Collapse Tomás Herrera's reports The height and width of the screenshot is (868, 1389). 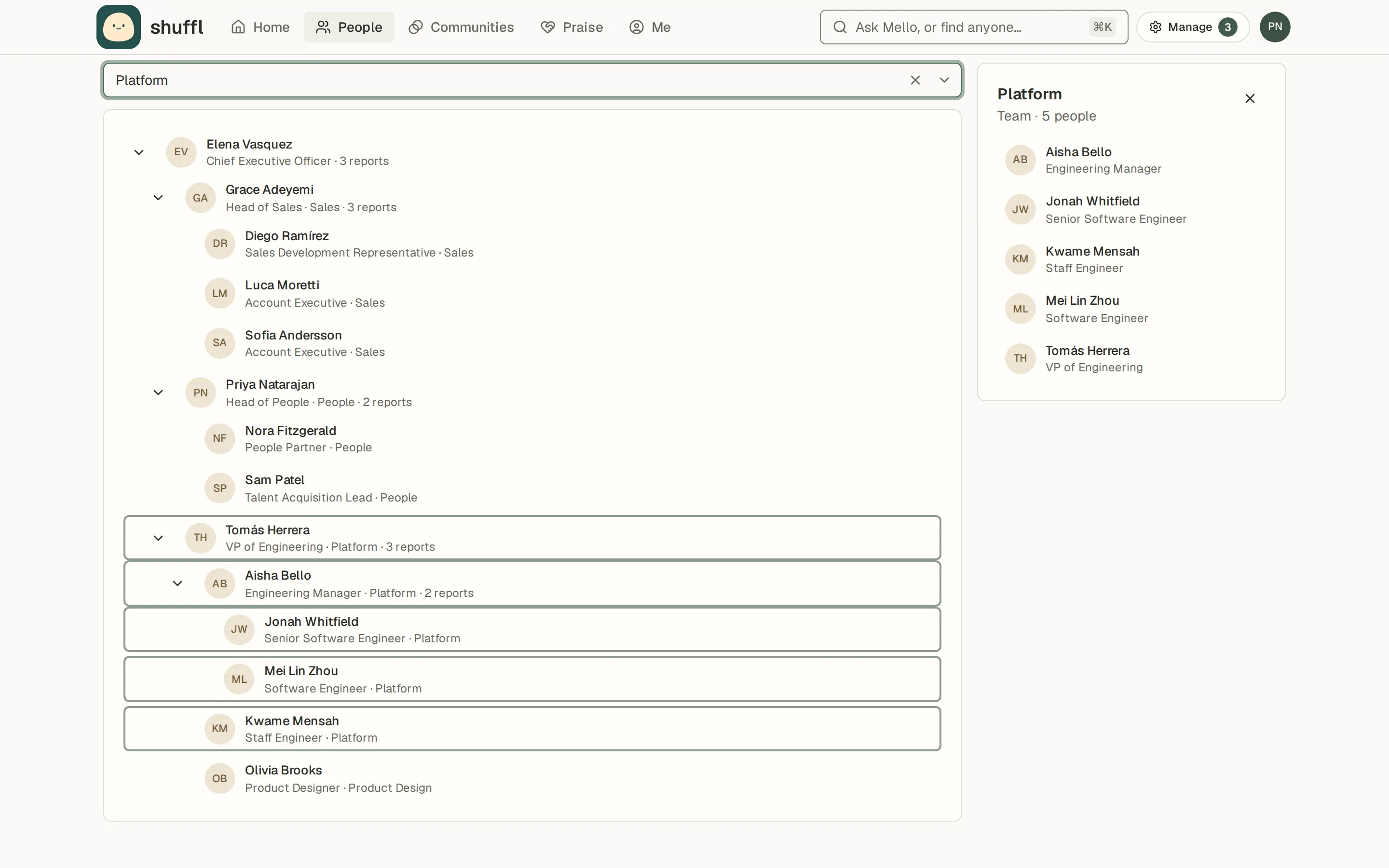(x=158, y=538)
